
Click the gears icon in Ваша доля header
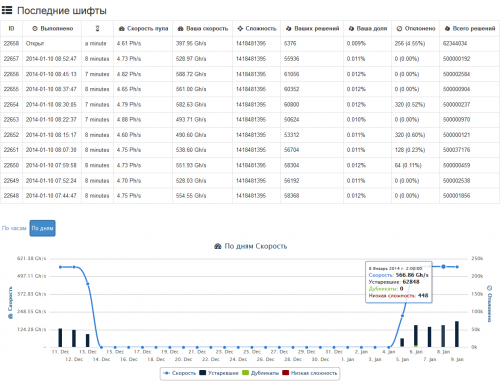click(x=351, y=29)
